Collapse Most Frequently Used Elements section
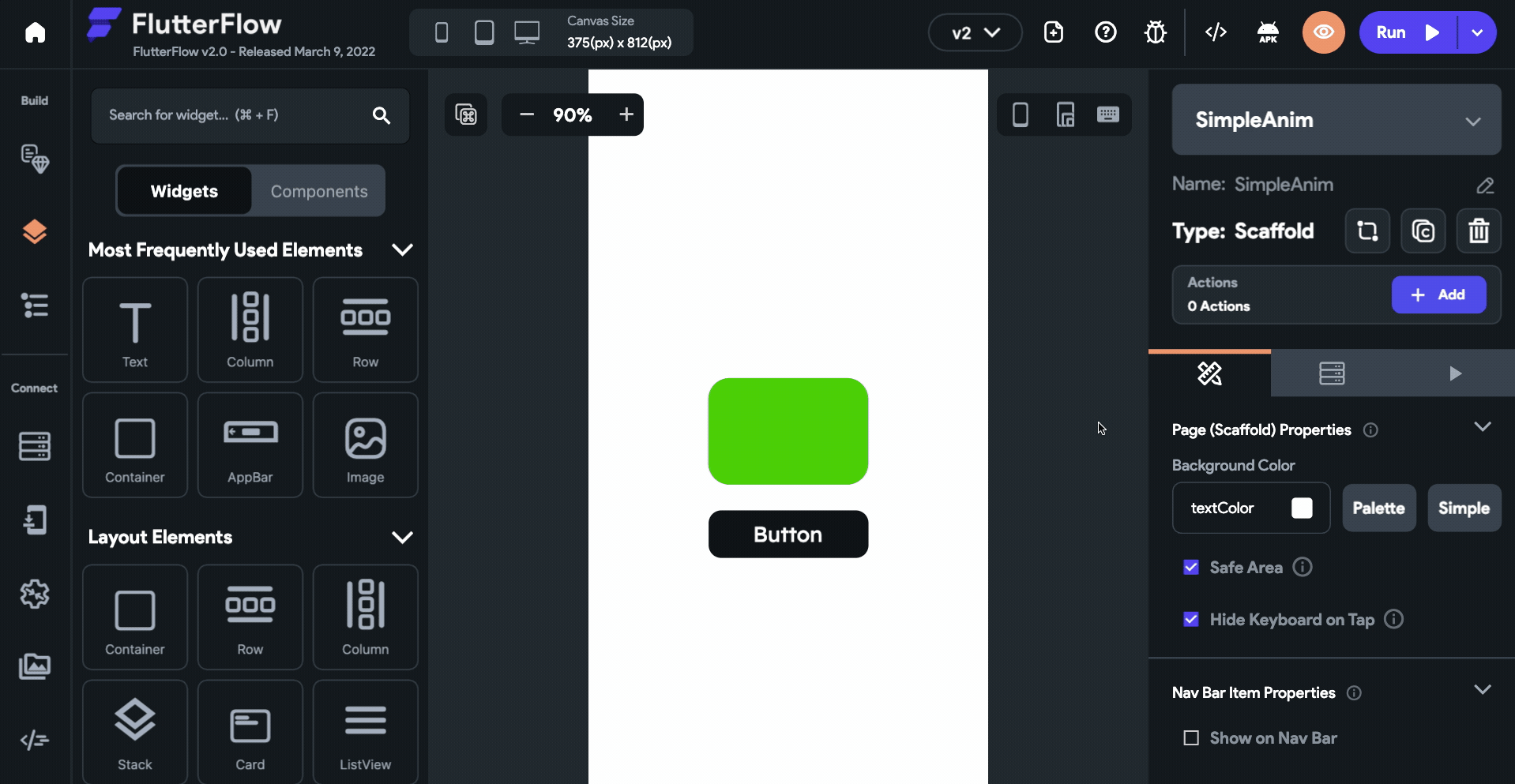The height and width of the screenshot is (784, 1515). click(403, 249)
